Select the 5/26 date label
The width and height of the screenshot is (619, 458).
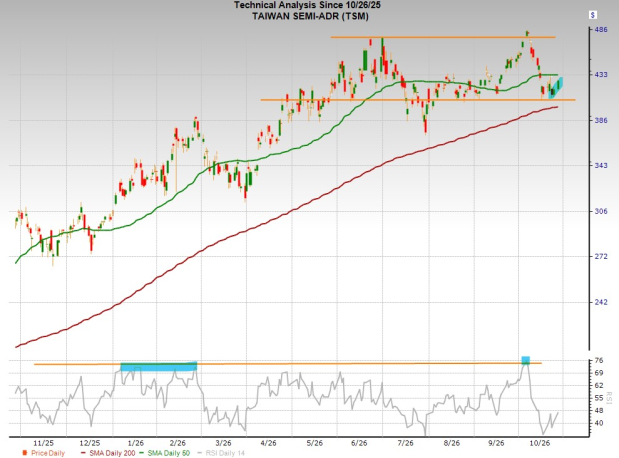pos(315,443)
